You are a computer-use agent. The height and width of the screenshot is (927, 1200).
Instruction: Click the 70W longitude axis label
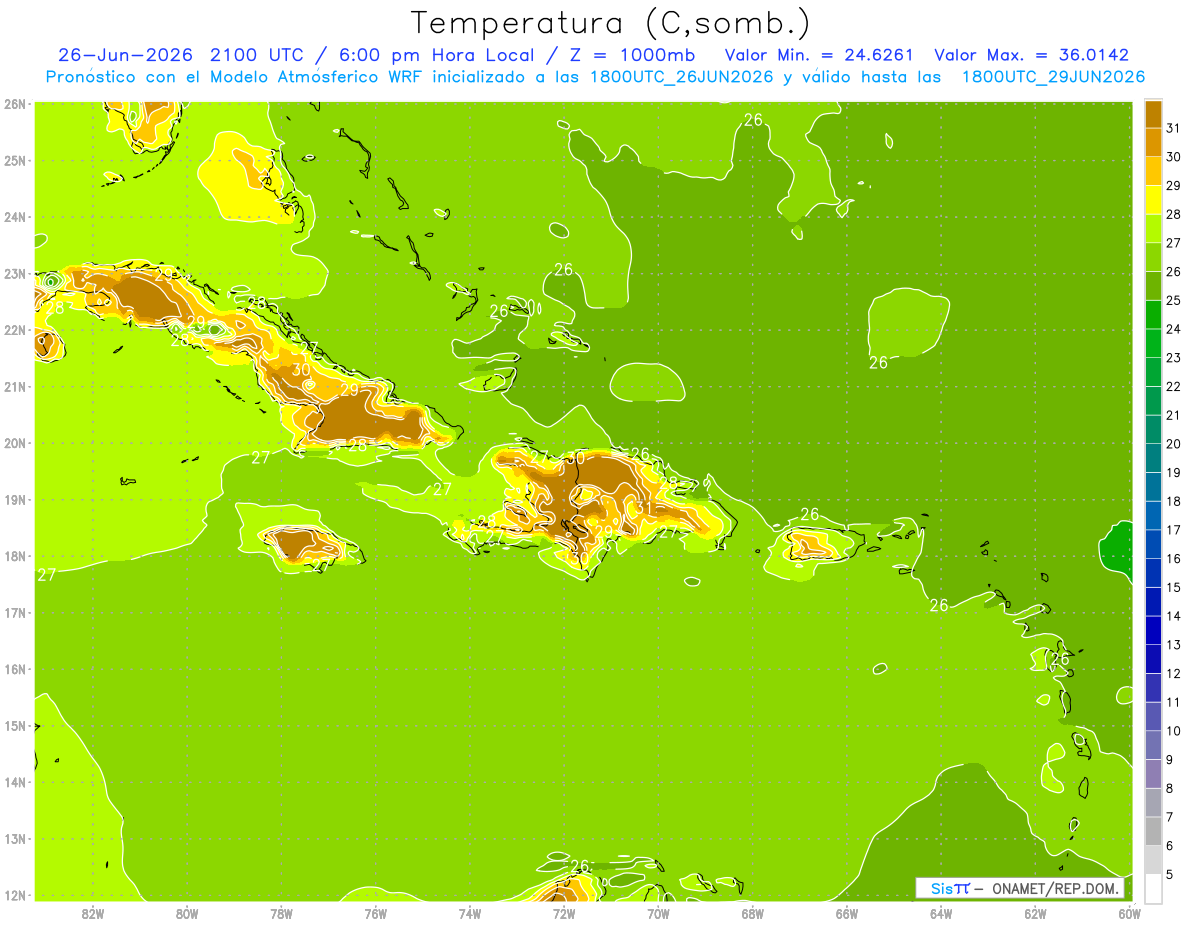(x=658, y=913)
